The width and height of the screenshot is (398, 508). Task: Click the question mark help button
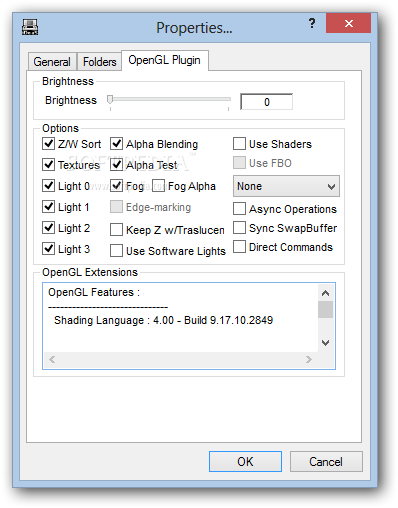click(x=312, y=23)
